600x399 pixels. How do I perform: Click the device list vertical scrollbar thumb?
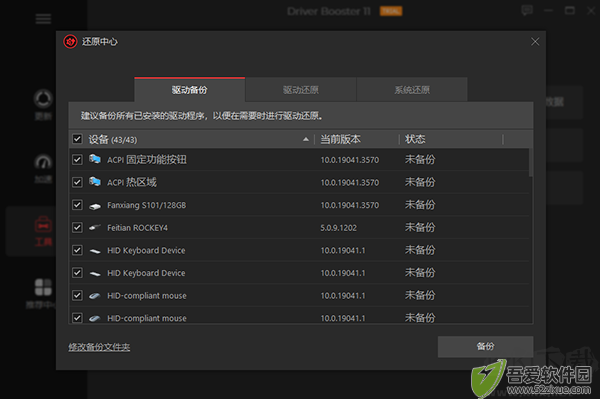pyautogui.click(x=531, y=163)
